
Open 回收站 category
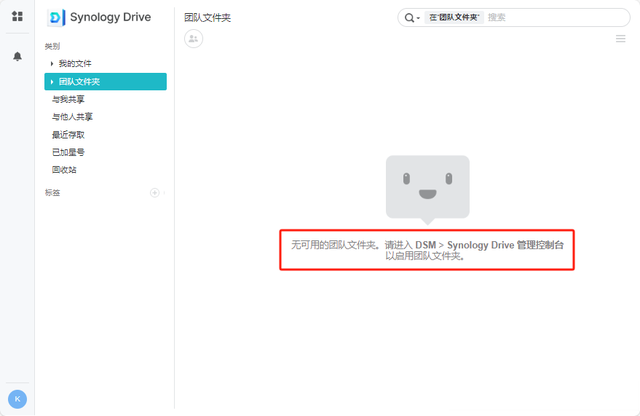64,170
